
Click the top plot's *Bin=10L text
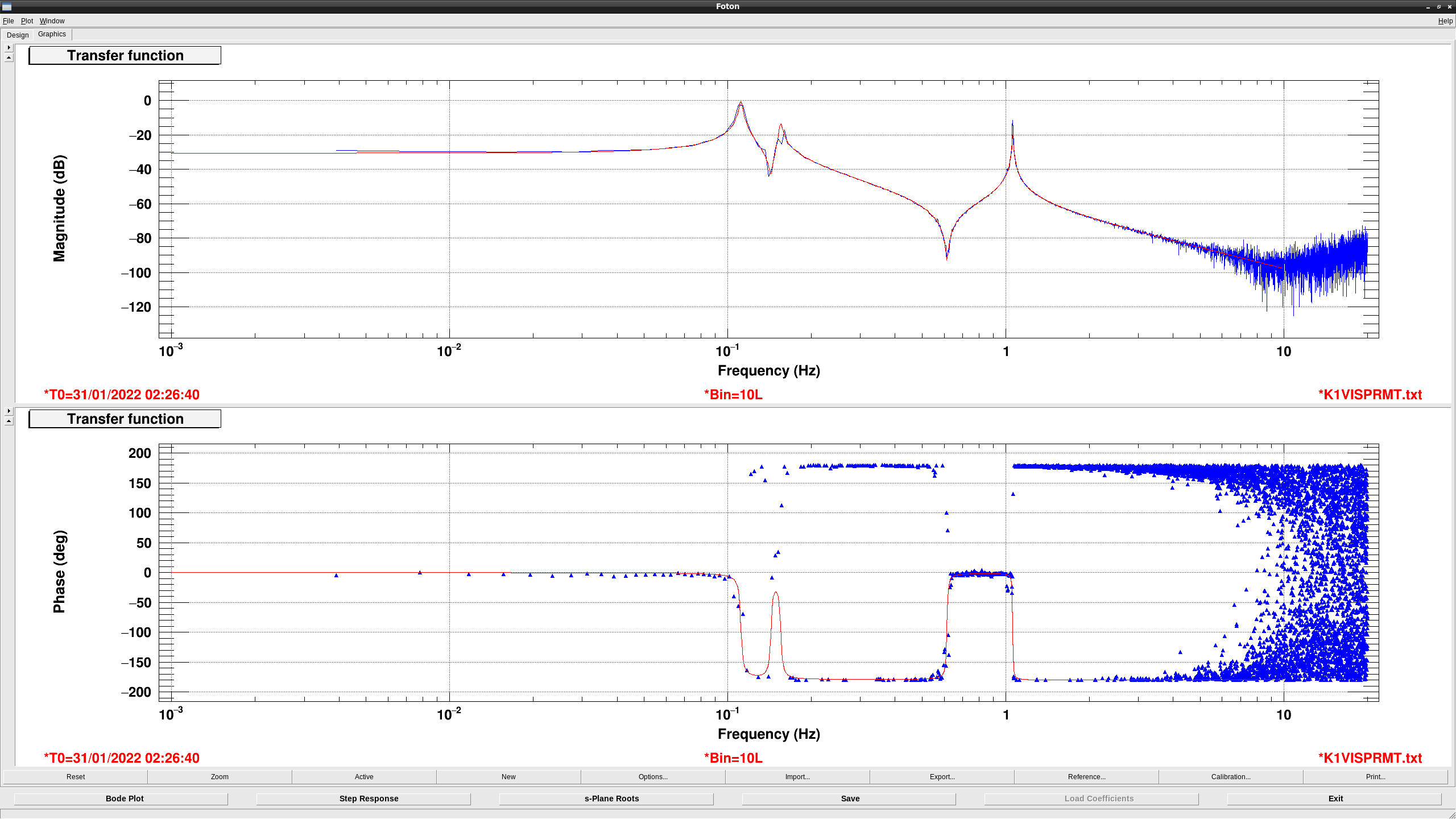tap(733, 395)
